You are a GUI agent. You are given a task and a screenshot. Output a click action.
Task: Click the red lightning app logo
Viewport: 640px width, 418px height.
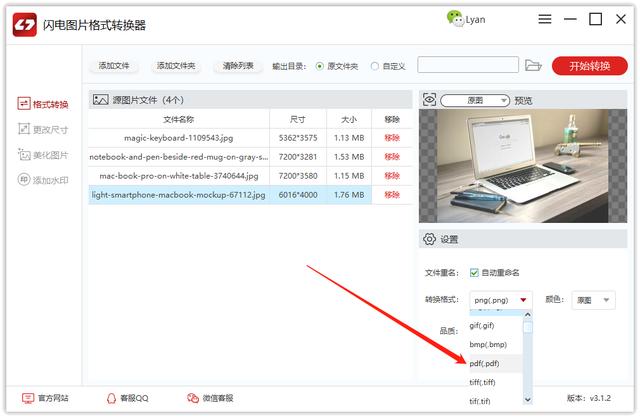click(x=24, y=24)
